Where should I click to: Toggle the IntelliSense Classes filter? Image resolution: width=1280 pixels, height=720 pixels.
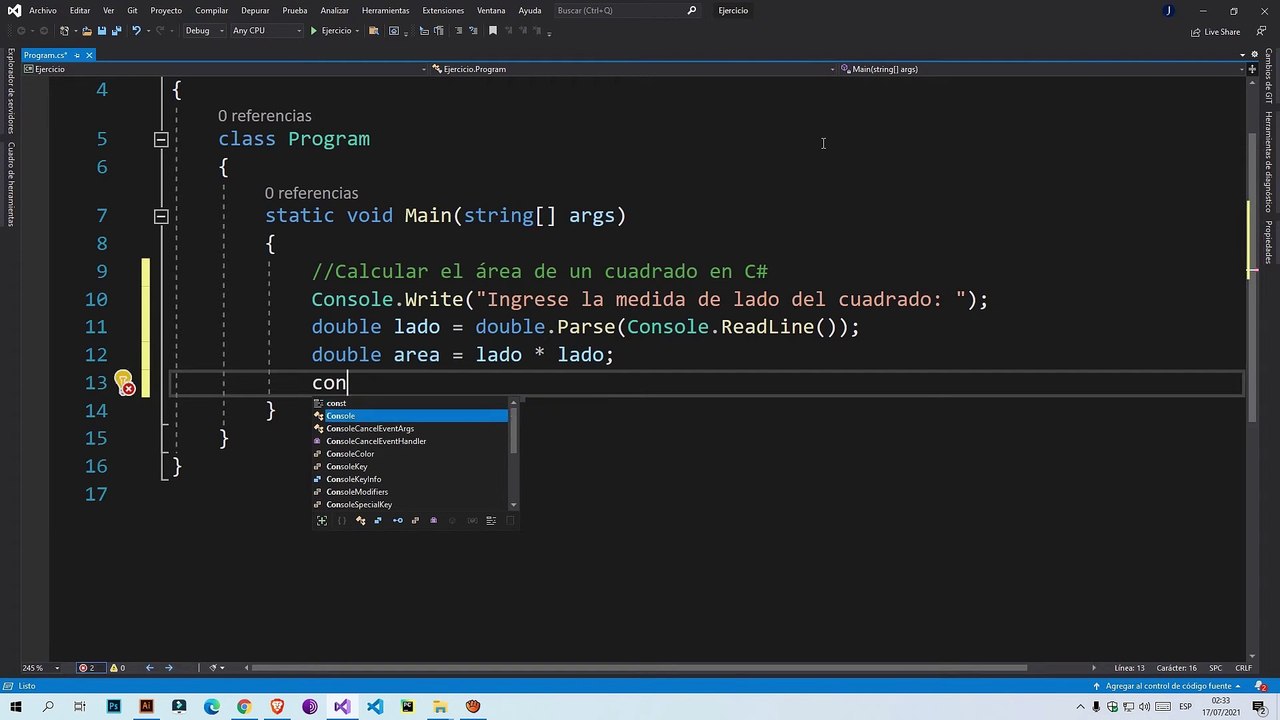pyautogui.click(x=360, y=520)
